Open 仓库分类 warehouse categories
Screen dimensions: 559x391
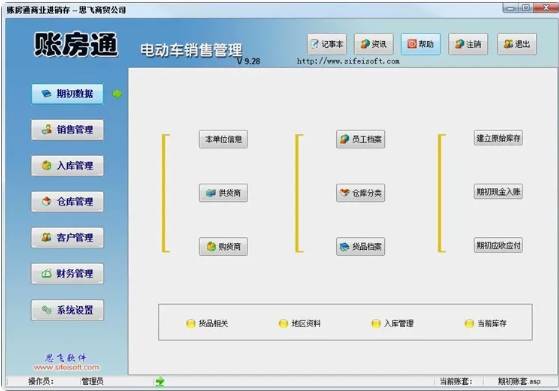tap(360, 193)
